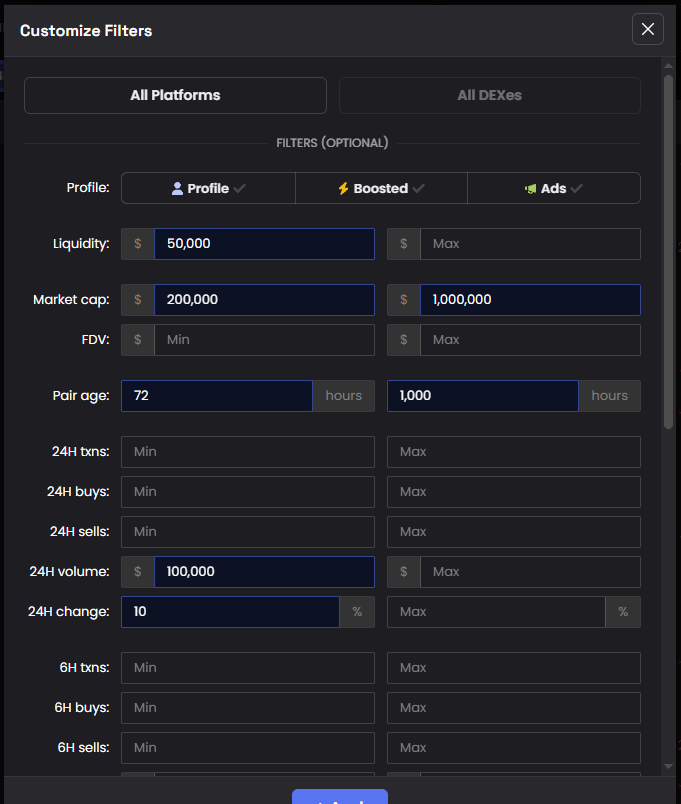Click the scrollbar down arrow
Viewport: 681px width, 804px height.
(x=668, y=767)
